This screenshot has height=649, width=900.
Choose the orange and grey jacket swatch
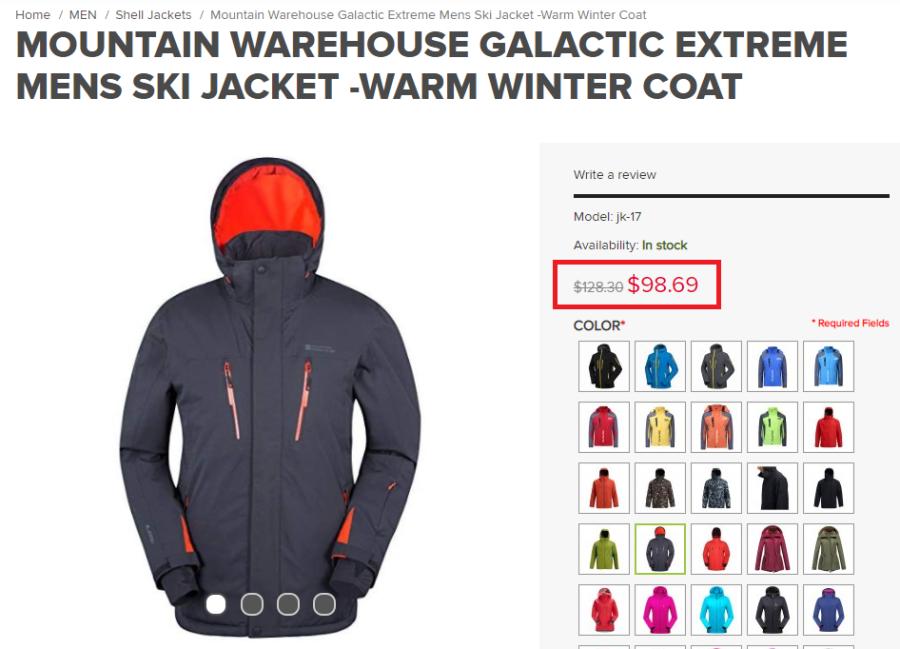(x=716, y=428)
